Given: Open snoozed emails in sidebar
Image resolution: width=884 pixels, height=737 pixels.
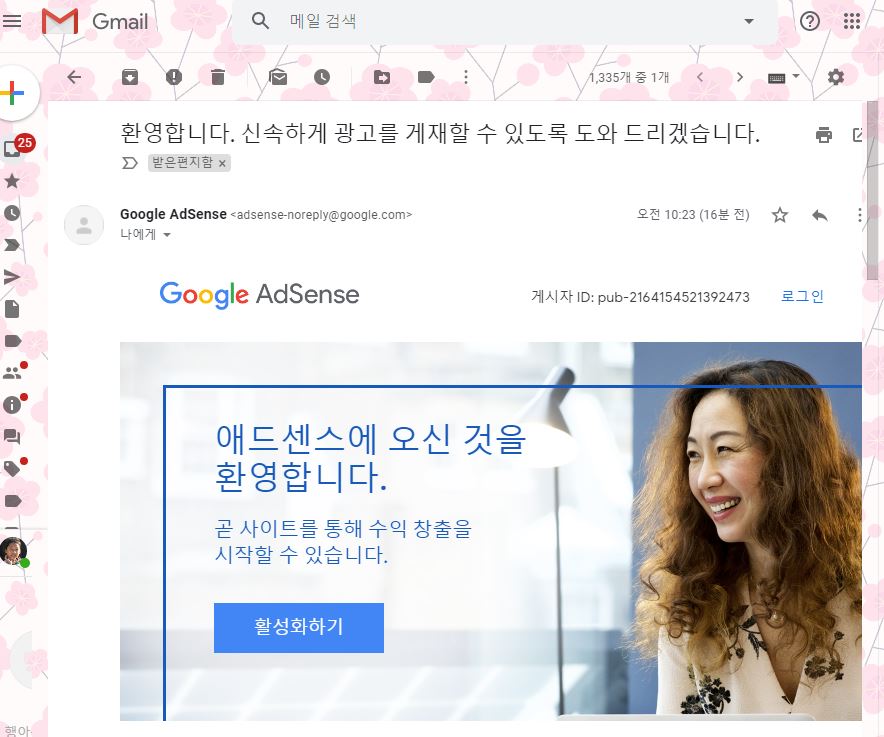Looking at the screenshot, I should (12, 213).
